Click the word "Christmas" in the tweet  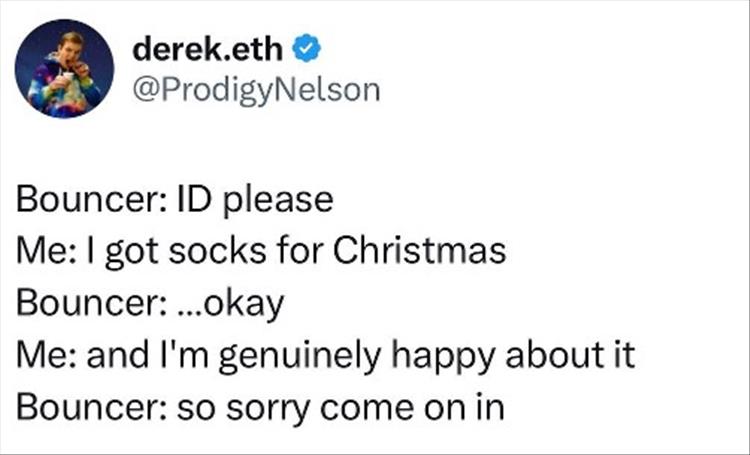click(418, 251)
